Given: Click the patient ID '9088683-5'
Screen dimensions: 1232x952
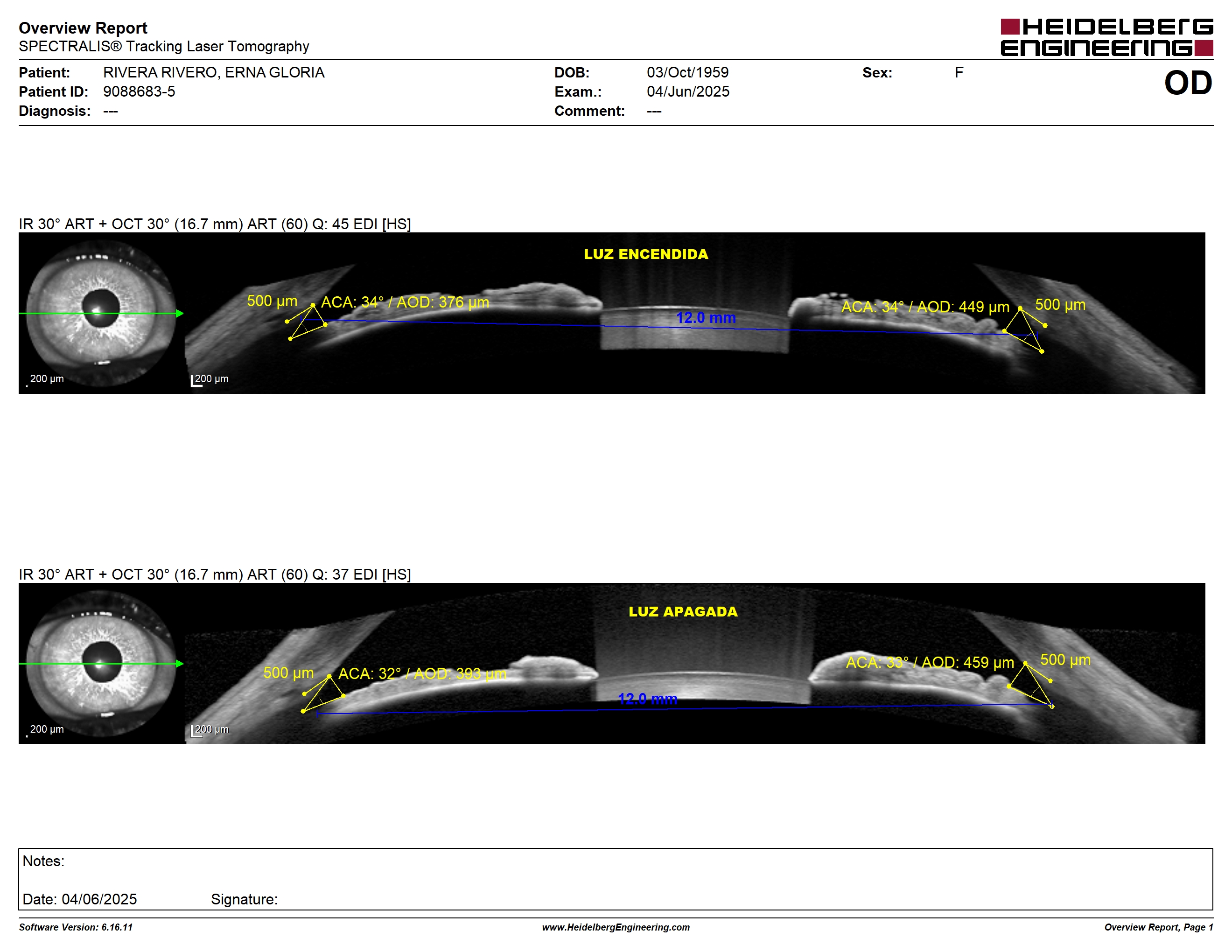Looking at the screenshot, I should (x=139, y=91).
